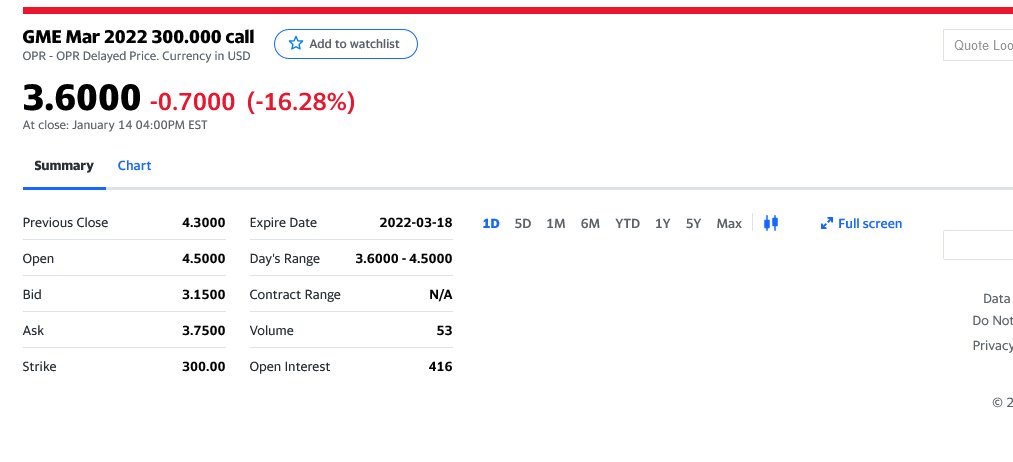This screenshot has width=1013, height=462.
Task: Click the Previous Close label
Action: coord(65,223)
